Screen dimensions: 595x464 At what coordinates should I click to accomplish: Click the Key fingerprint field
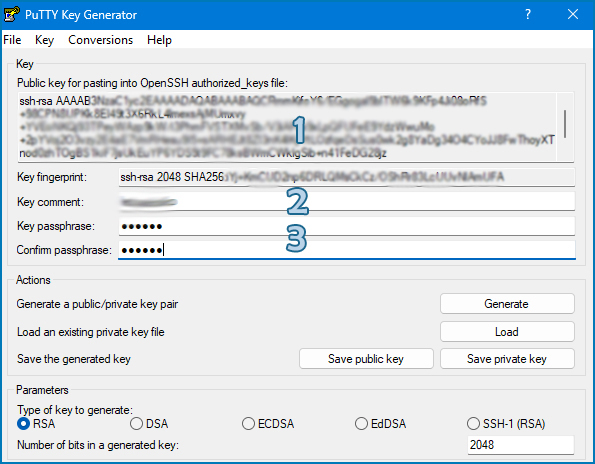tap(347, 177)
